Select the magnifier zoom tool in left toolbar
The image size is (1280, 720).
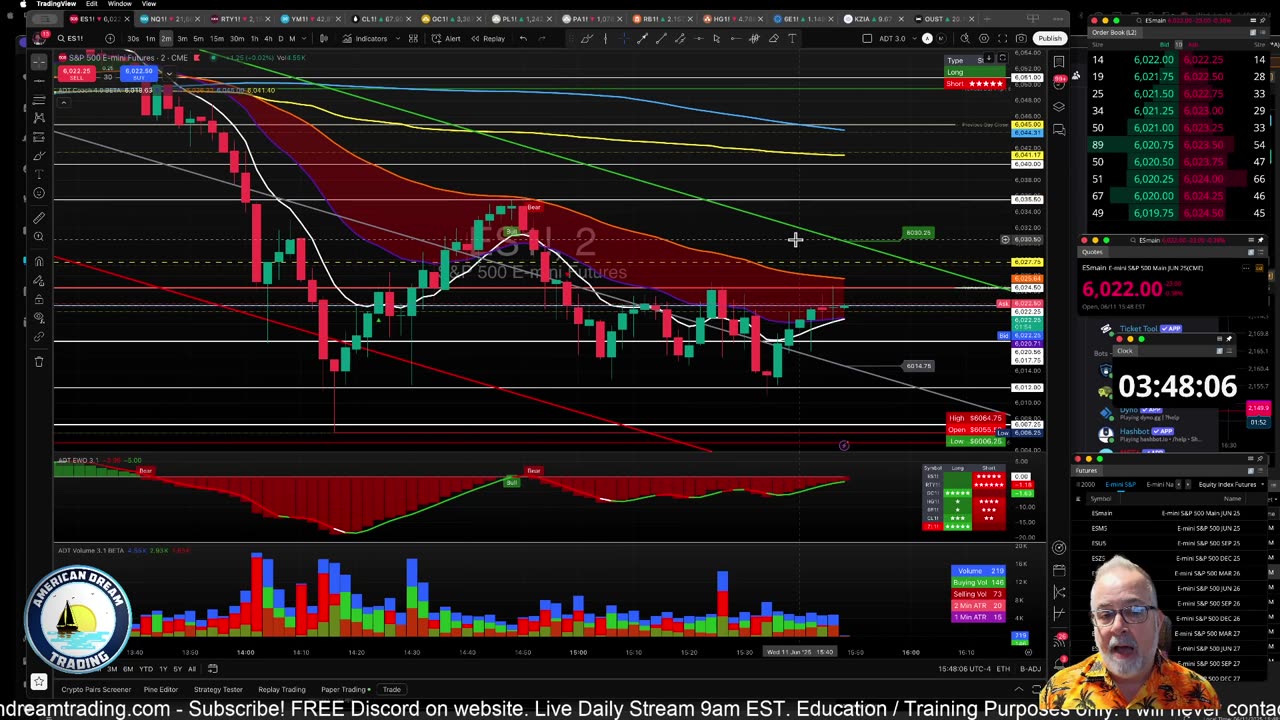pos(39,236)
